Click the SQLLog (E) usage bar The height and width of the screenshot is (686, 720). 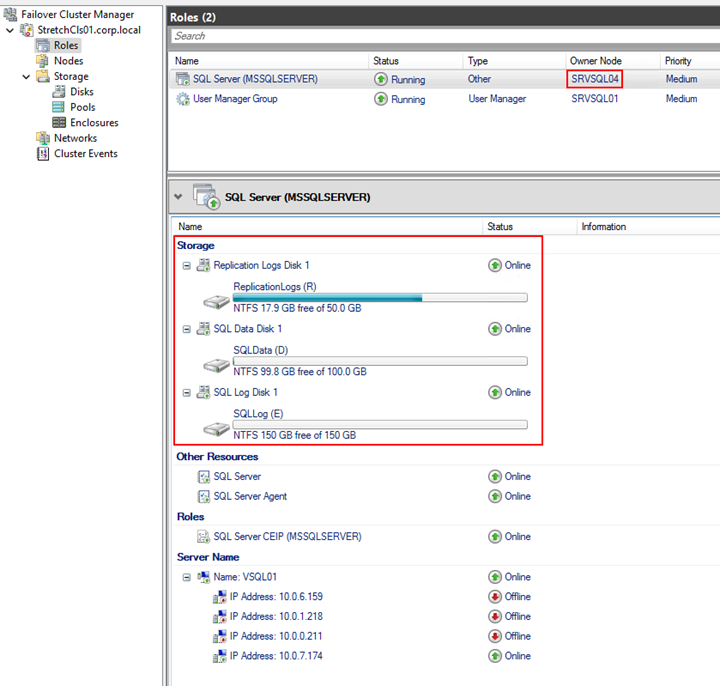click(380, 425)
